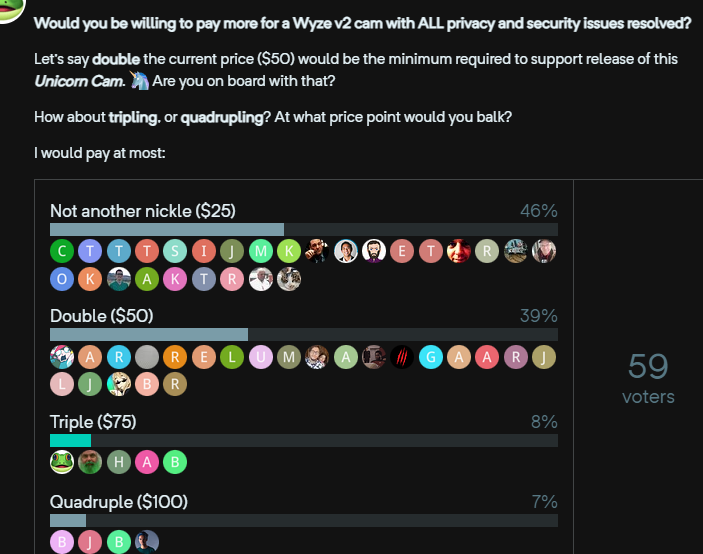The image size is (703, 554).
Task: Open the coral "I" voter avatar
Action: 204,251
